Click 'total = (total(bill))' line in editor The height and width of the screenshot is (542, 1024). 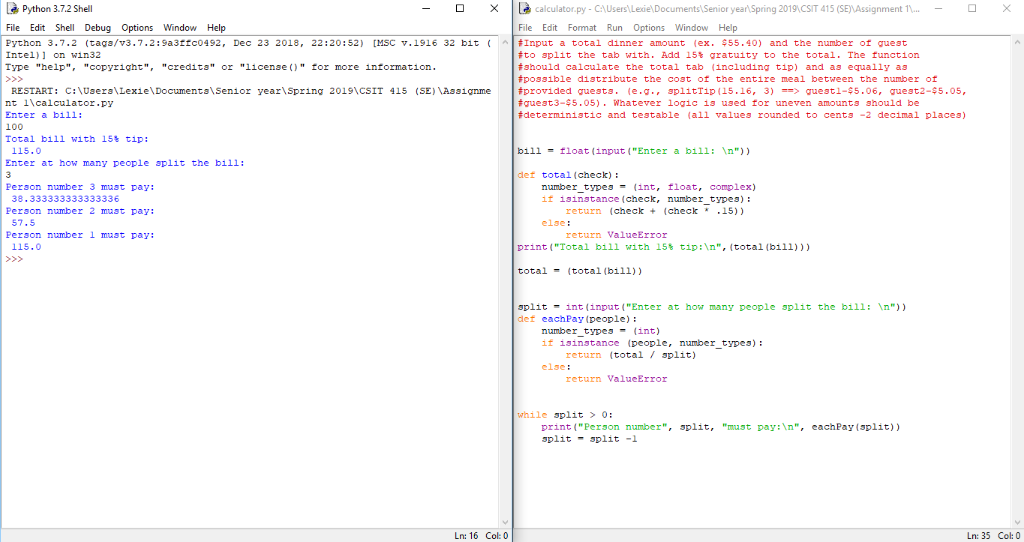pos(580,271)
